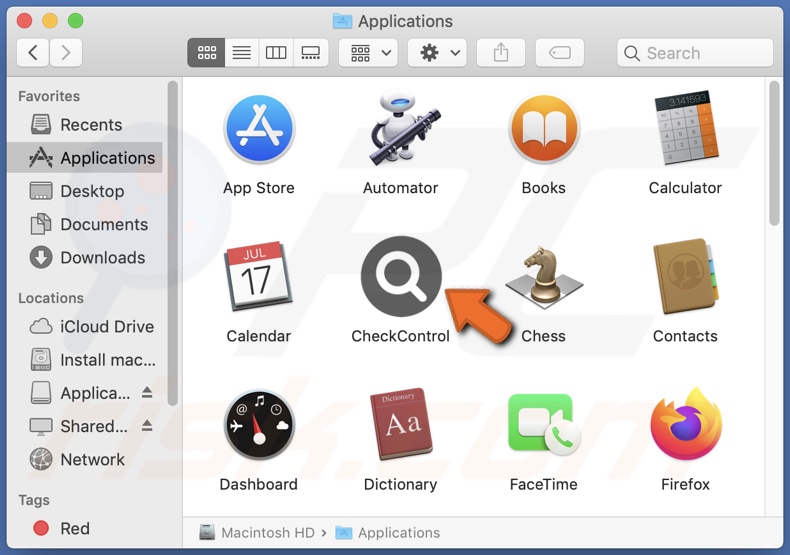Open the gear Action menu
This screenshot has width=790, height=555.
click(437, 52)
